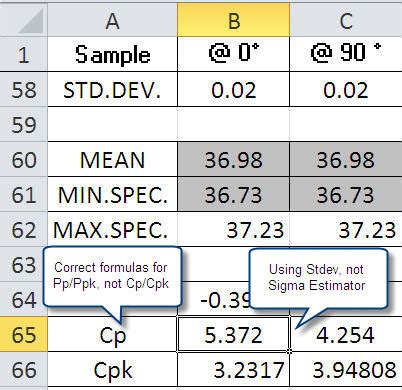Select MAX.SPEC. value 37.23 in column B
Image resolution: width=402 pixels, height=390 pixels.
[x=234, y=229]
